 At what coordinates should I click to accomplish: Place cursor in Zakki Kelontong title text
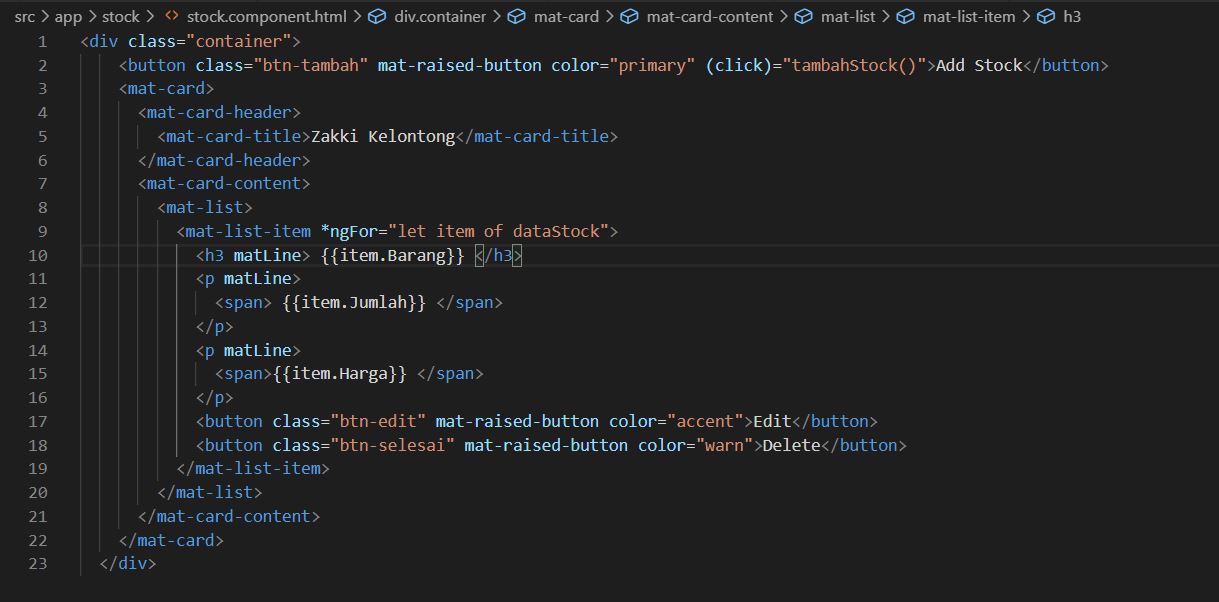click(x=383, y=136)
